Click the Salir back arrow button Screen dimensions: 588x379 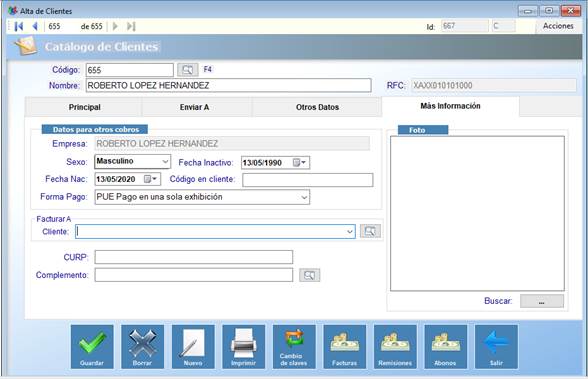pyautogui.click(x=496, y=347)
